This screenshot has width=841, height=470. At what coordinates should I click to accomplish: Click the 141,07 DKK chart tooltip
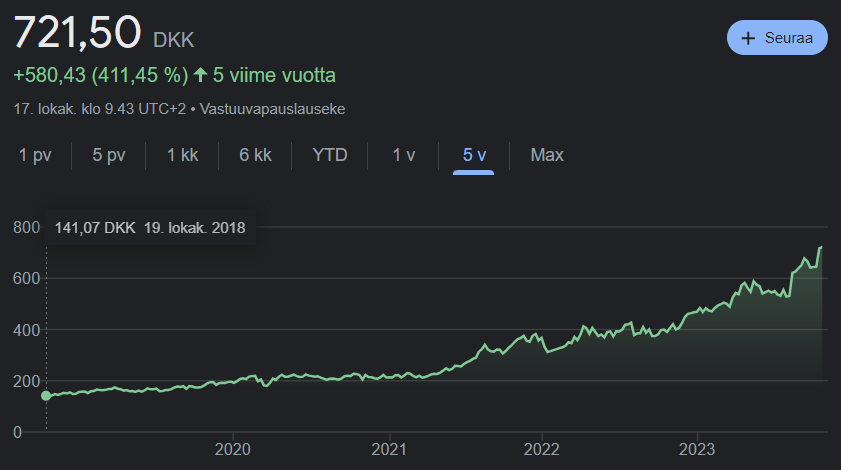click(150, 228)
